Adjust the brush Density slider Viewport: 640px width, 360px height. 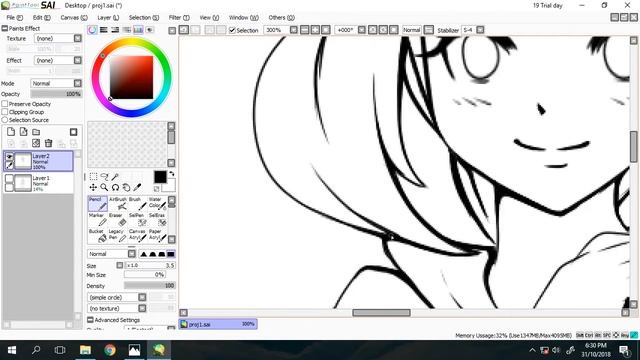click(150, 286)
